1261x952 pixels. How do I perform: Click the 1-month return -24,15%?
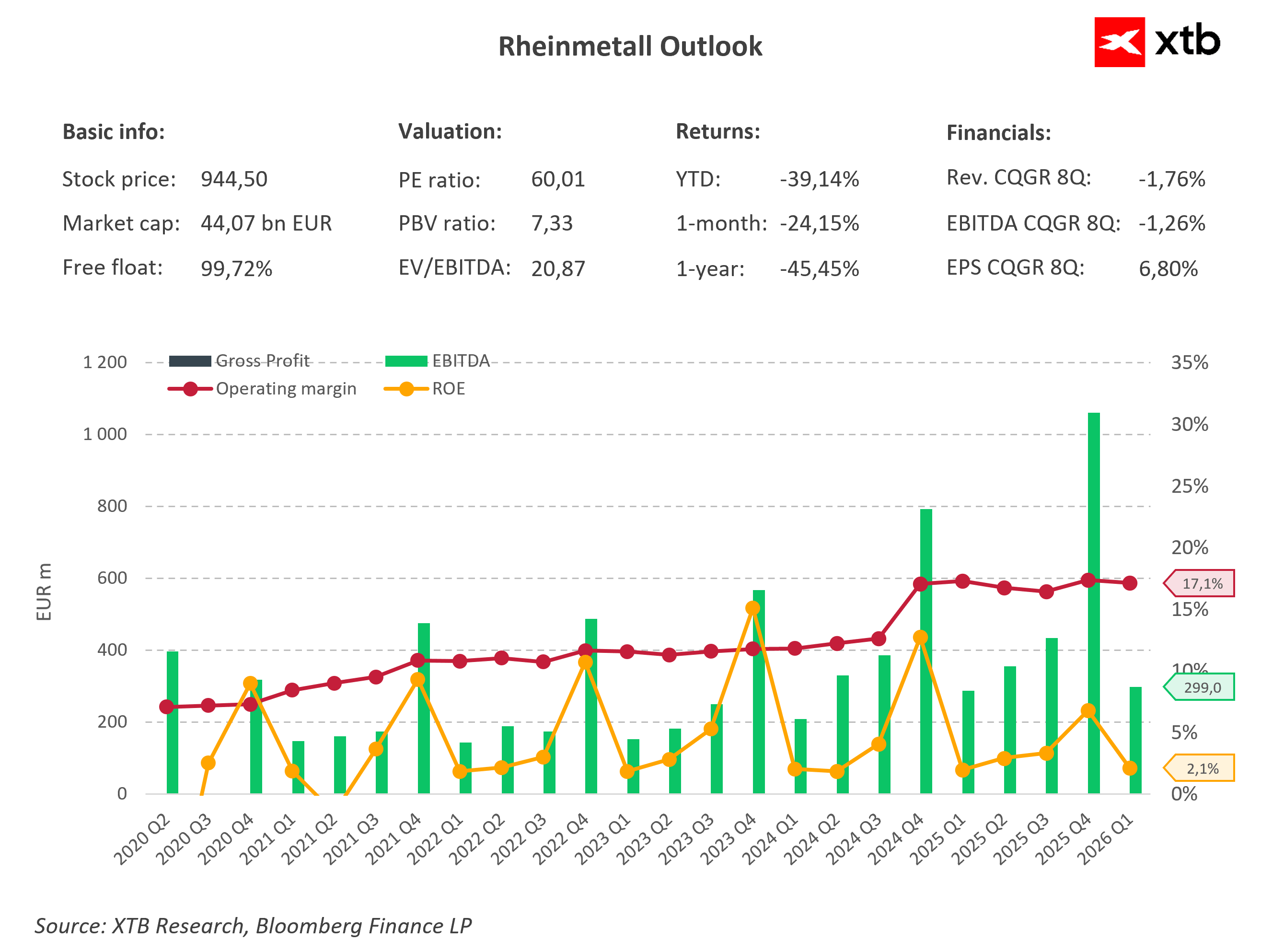point(819,223)
